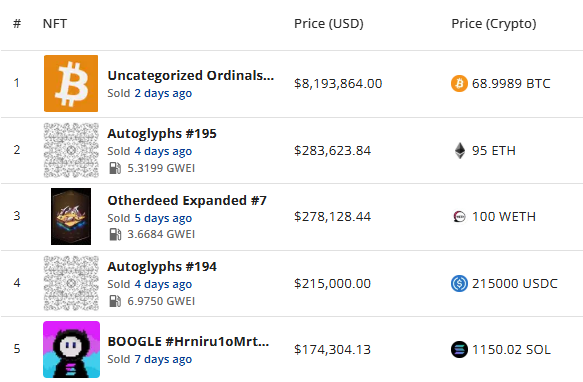The height and width of the screenshot is (382, 583).
Task: Open the Otherdeed Expanded #7 thumbnail
Action: click(x=71, y=216)
